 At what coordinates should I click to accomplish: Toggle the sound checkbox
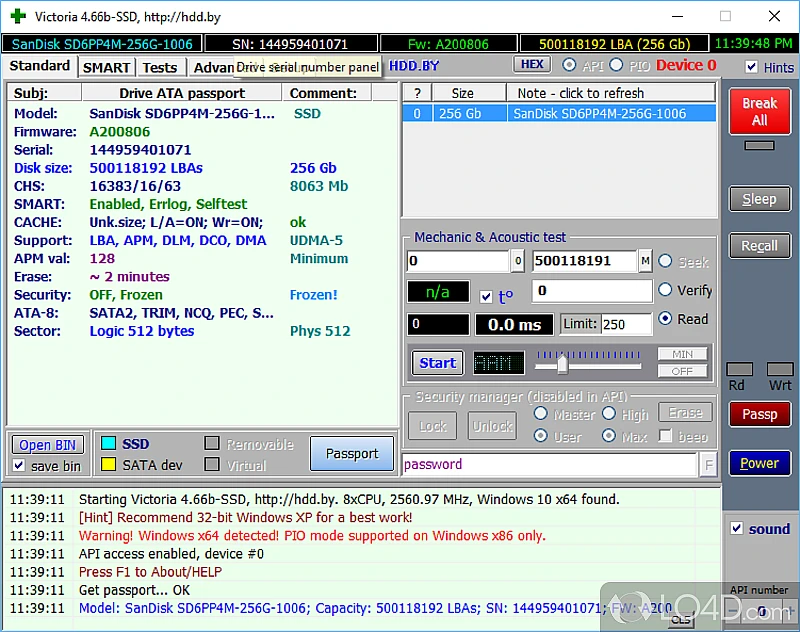tap(737, 528)
